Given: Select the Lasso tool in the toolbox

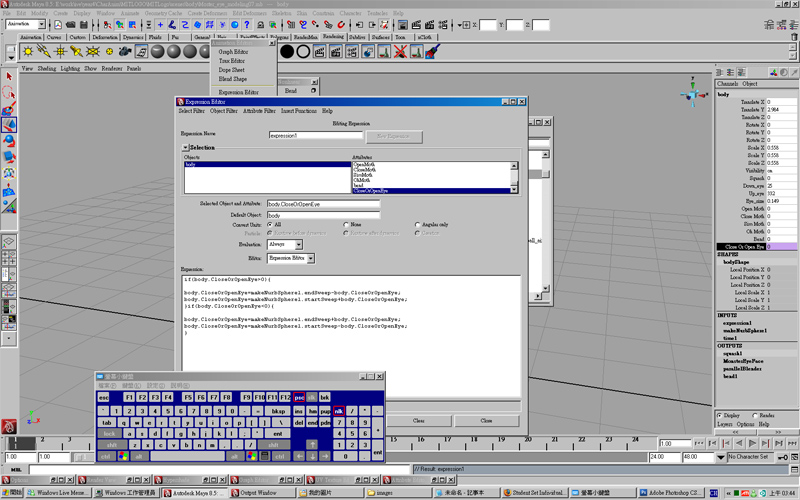Looking at the screenshot, I should (x=9, y=93).
